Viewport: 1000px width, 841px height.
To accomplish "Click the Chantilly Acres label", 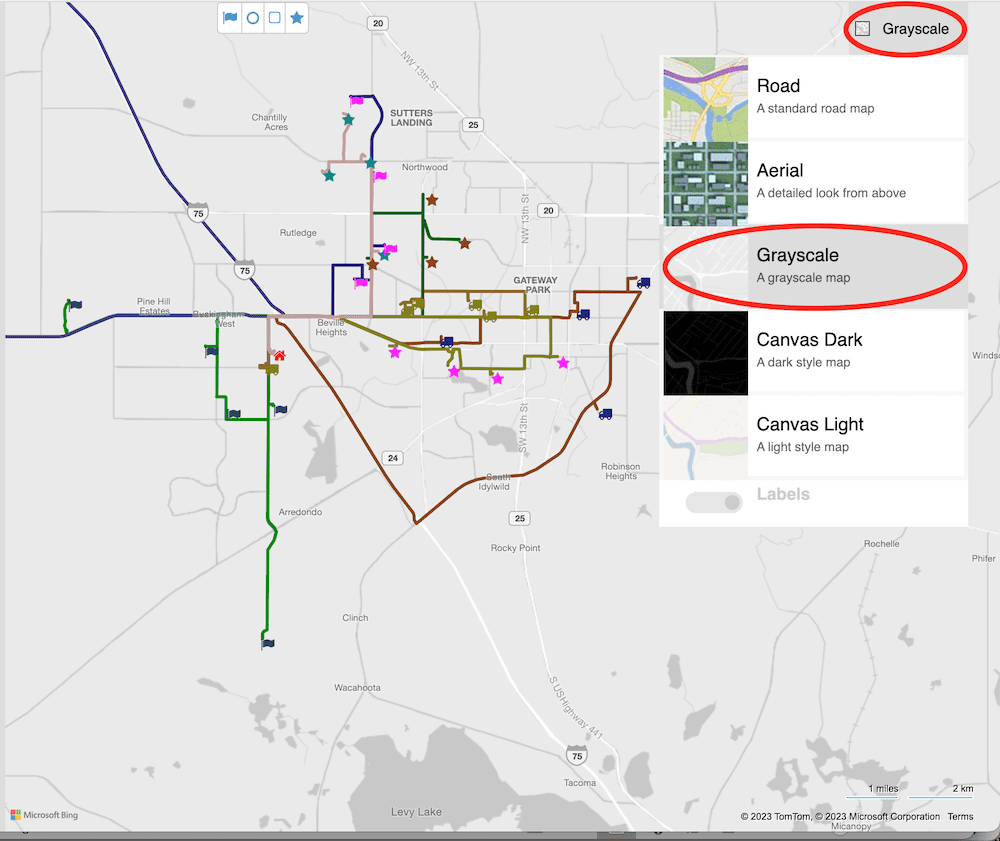I will point(270,122).
